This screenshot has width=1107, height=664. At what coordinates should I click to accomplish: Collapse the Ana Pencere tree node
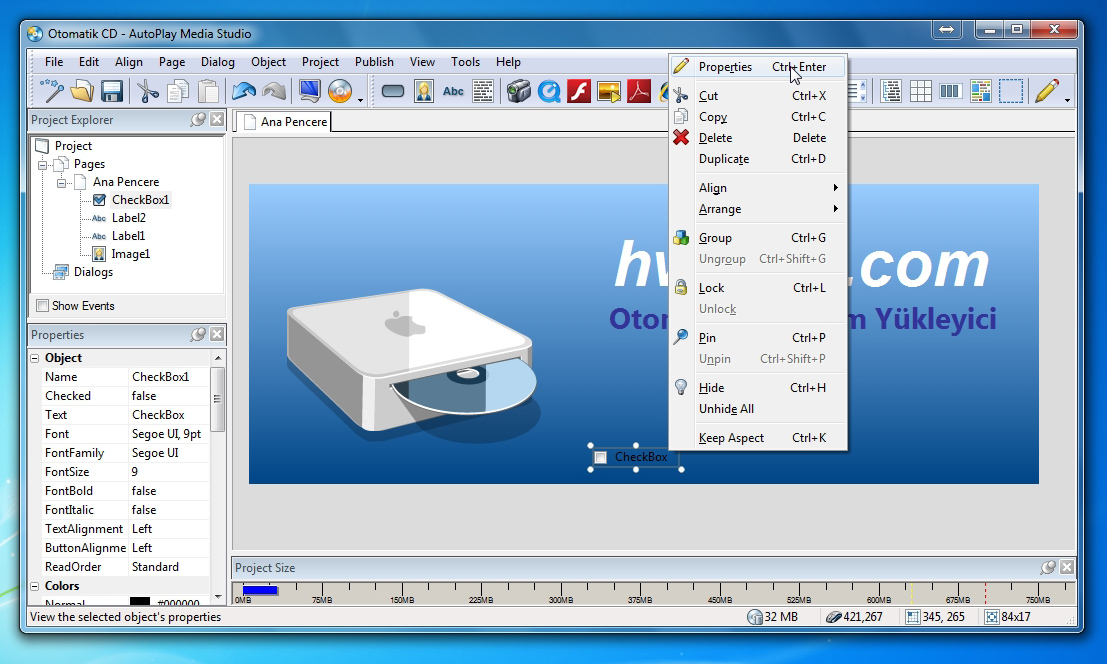[61, 183]
